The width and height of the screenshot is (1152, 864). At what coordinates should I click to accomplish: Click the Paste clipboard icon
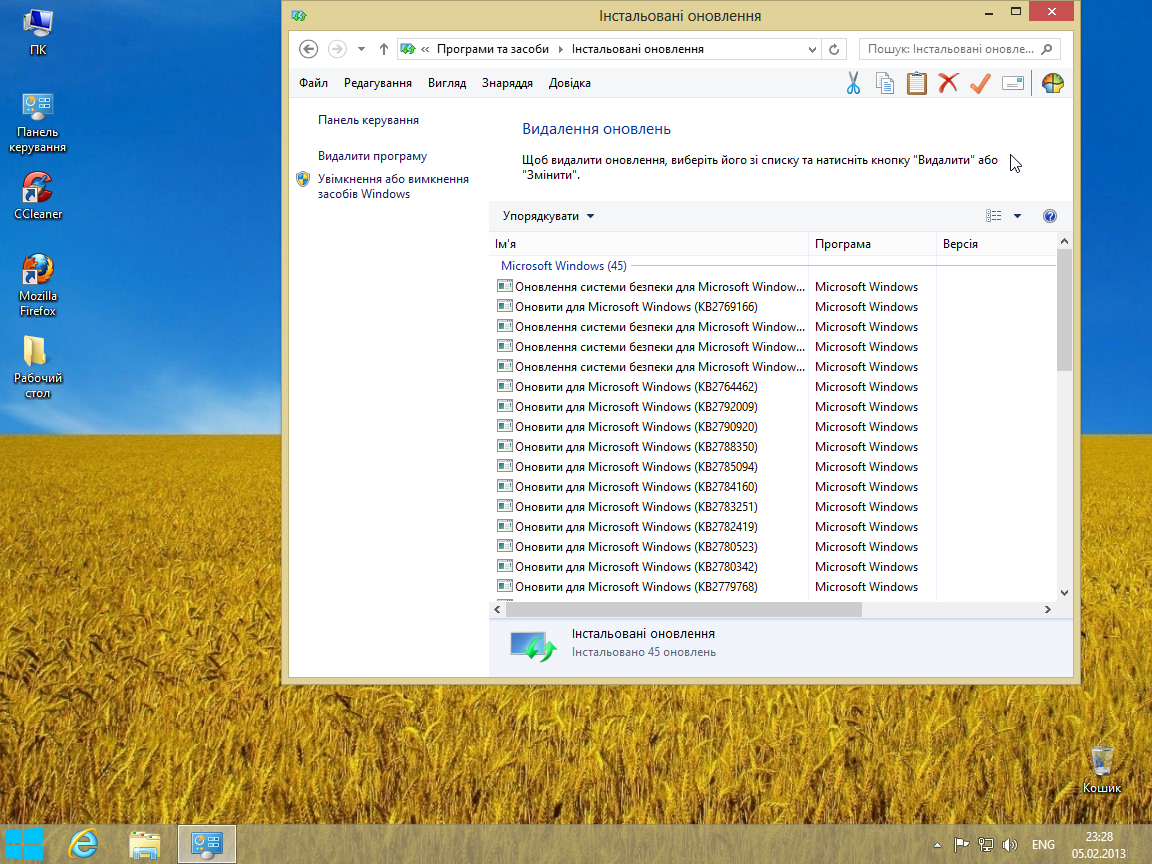click(x=916, y=83)
